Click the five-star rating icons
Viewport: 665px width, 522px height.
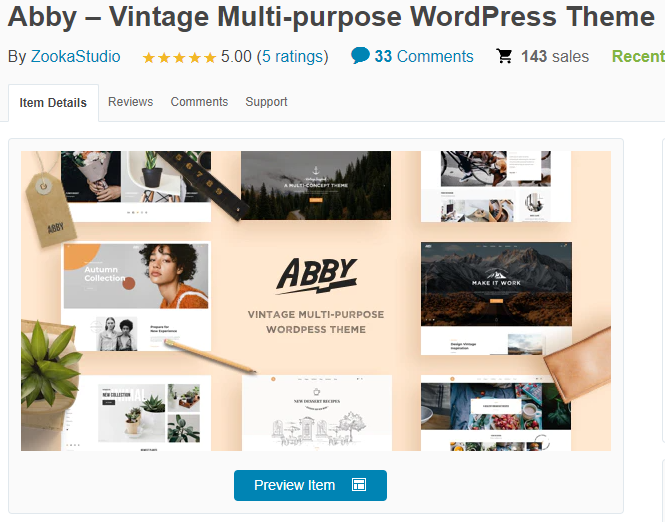pyautogui.click(x=179, y=57)
